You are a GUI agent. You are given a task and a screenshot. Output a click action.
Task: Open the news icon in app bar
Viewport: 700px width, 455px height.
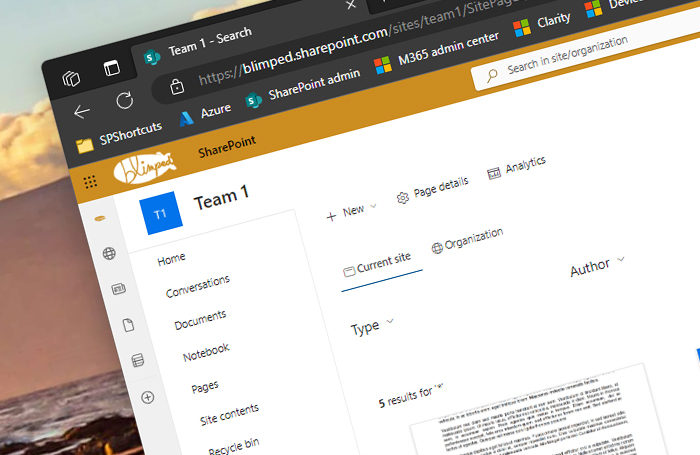pos(119,289)
